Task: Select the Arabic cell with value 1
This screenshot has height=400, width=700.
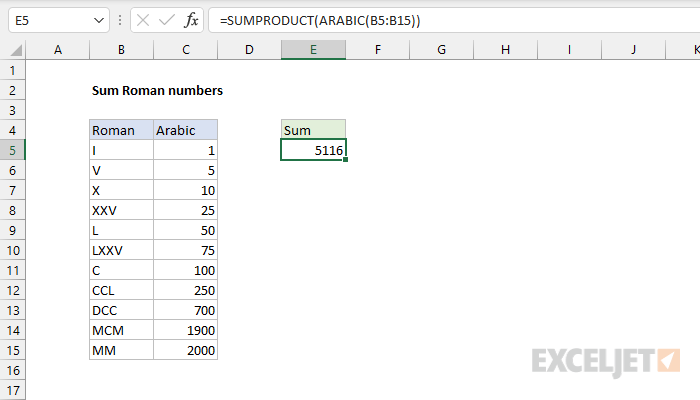Action: [x=186, y=150]
